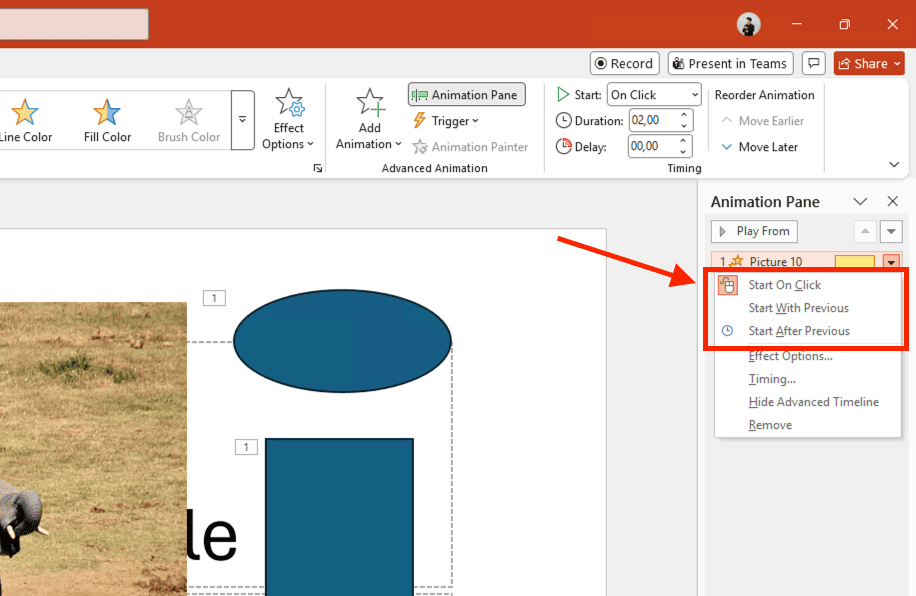The image size is (916, 596).
Task: Click Move Later in Reorder Animation
Action: tap(760, 147)
